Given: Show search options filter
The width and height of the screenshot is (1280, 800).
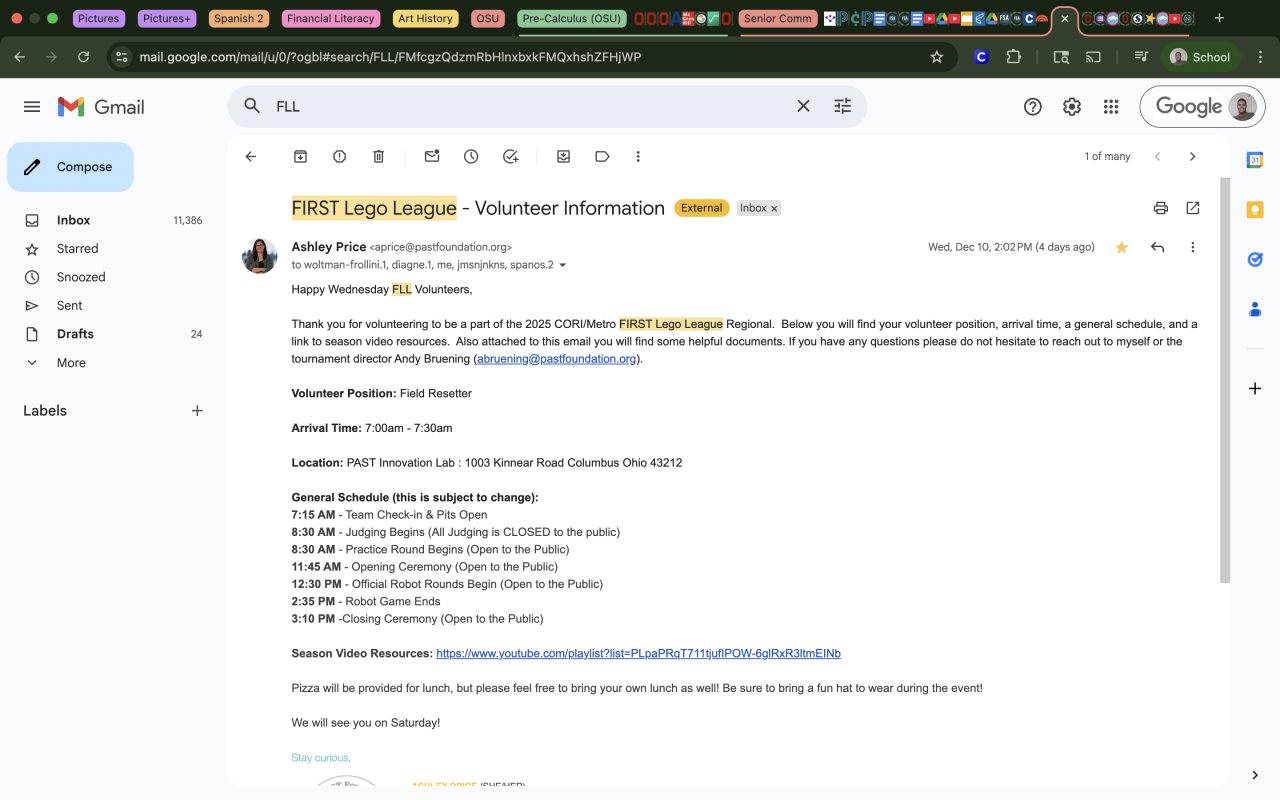Looking at the screenshot, I should click(843, 106).
